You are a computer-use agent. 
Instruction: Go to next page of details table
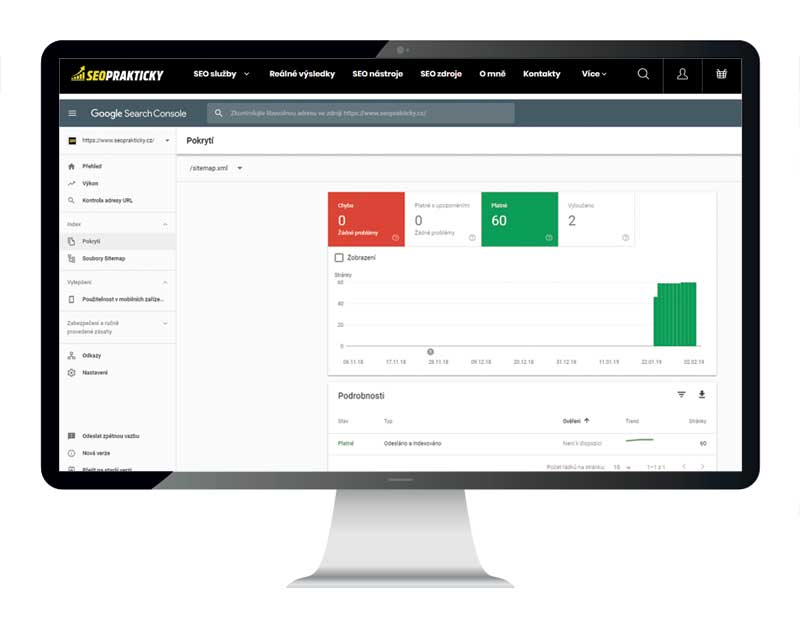coord(703,467)
